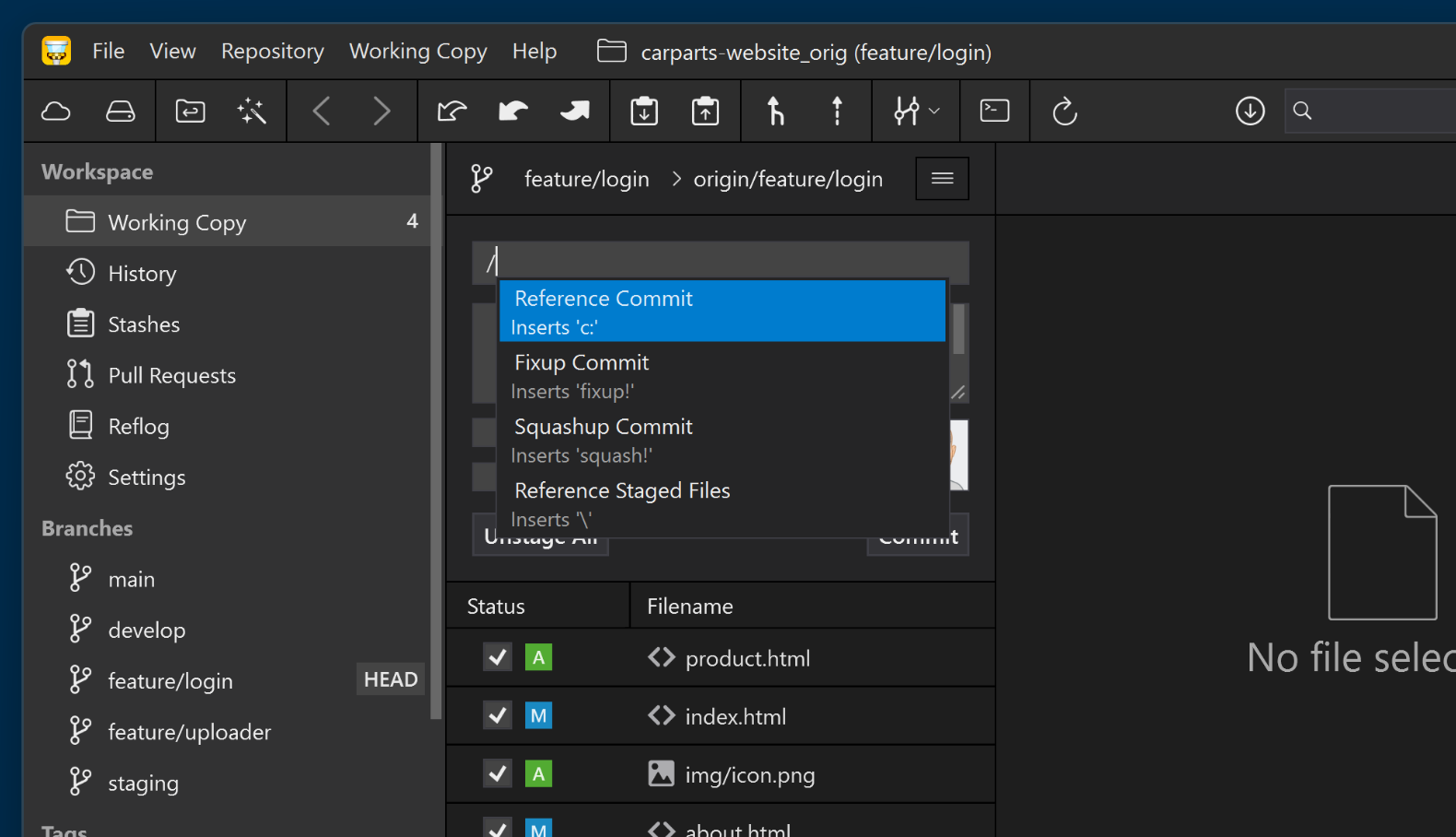Open the Working Copy menu

(417, 52)
